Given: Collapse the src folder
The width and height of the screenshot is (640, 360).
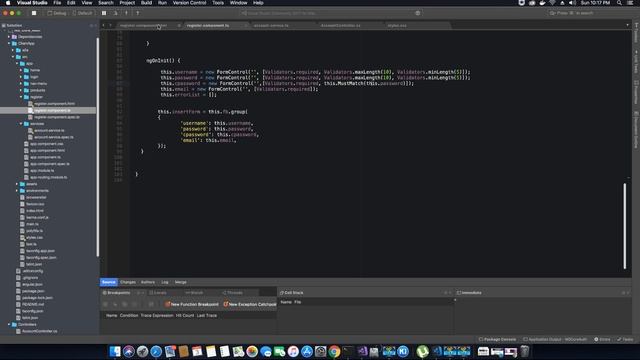Looking at the screenshot, I should pyautogui.click(x=13, y=57).
